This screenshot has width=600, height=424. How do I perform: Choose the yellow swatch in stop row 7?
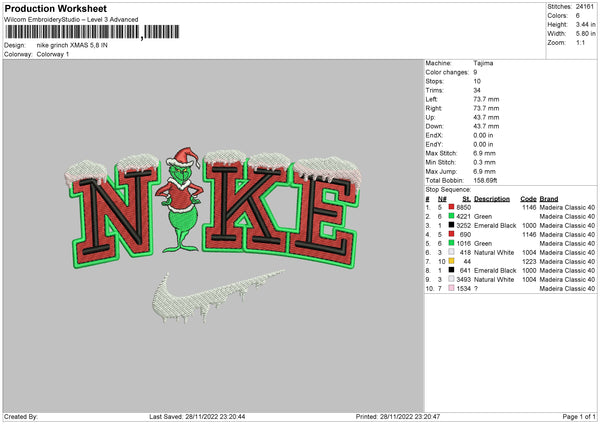(451, 261)
